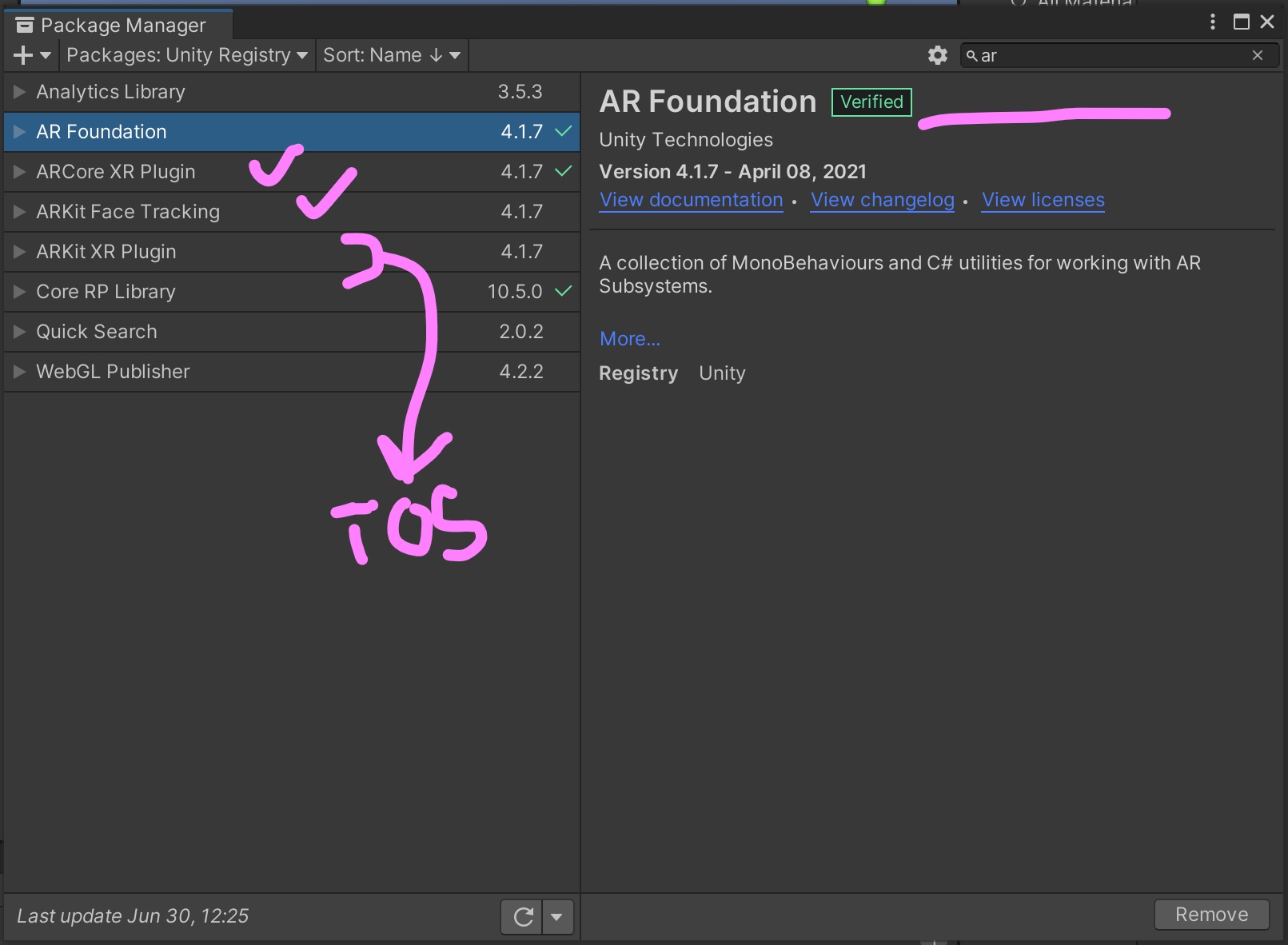Select ARKit XR Plugin package
This screenshot has height=945, width=1288.
(292, 252)
